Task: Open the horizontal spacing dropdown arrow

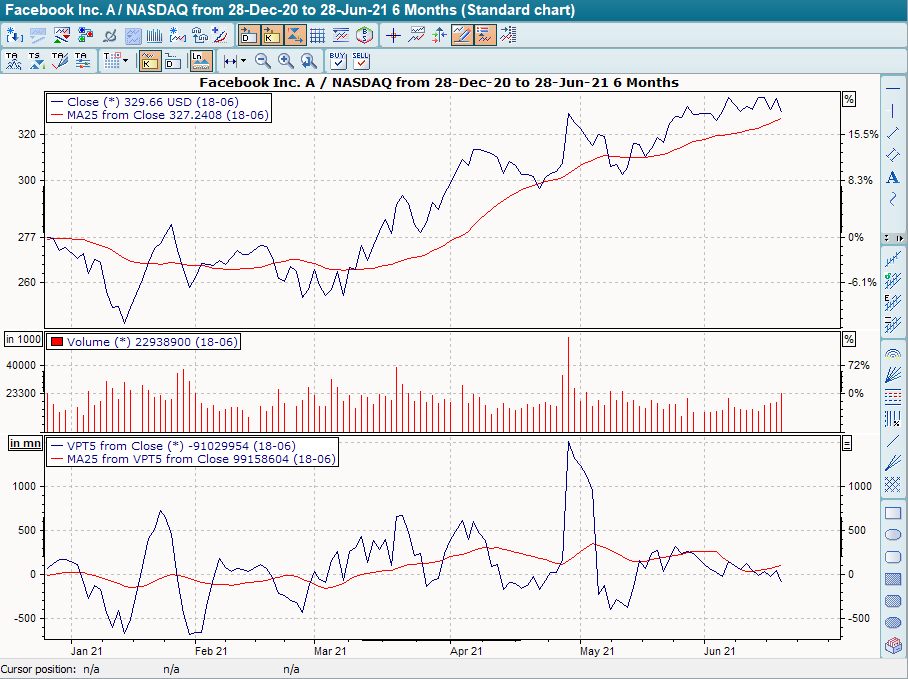Action: pos(242,60)
